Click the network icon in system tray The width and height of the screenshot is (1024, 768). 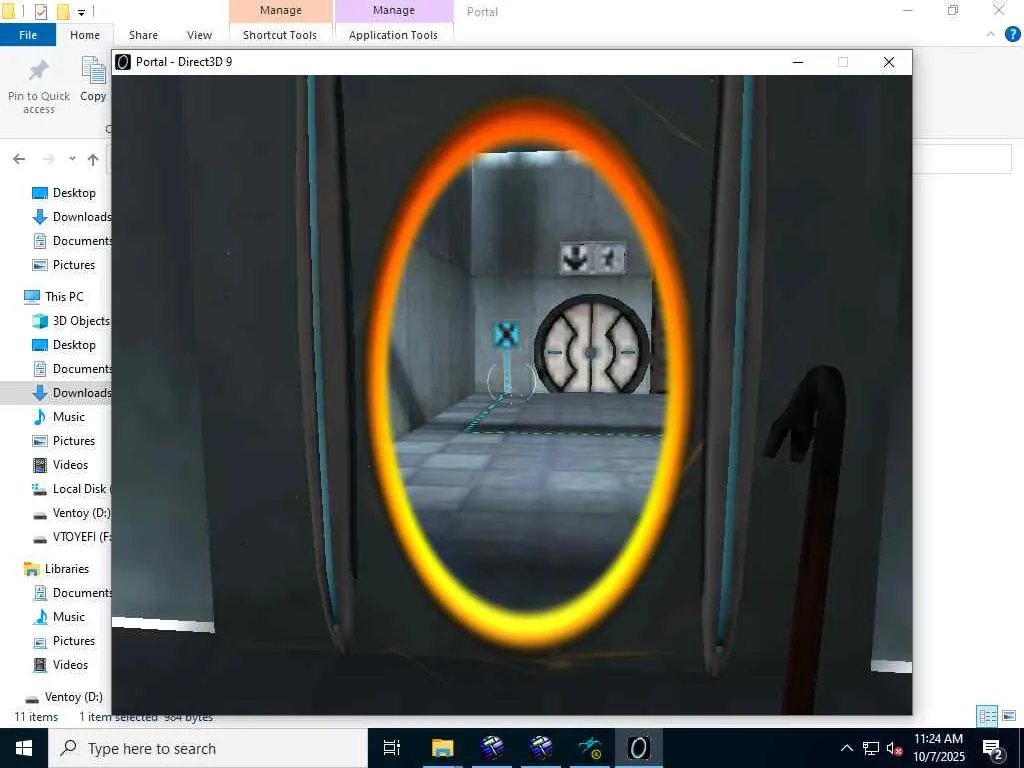coord(871,748)
